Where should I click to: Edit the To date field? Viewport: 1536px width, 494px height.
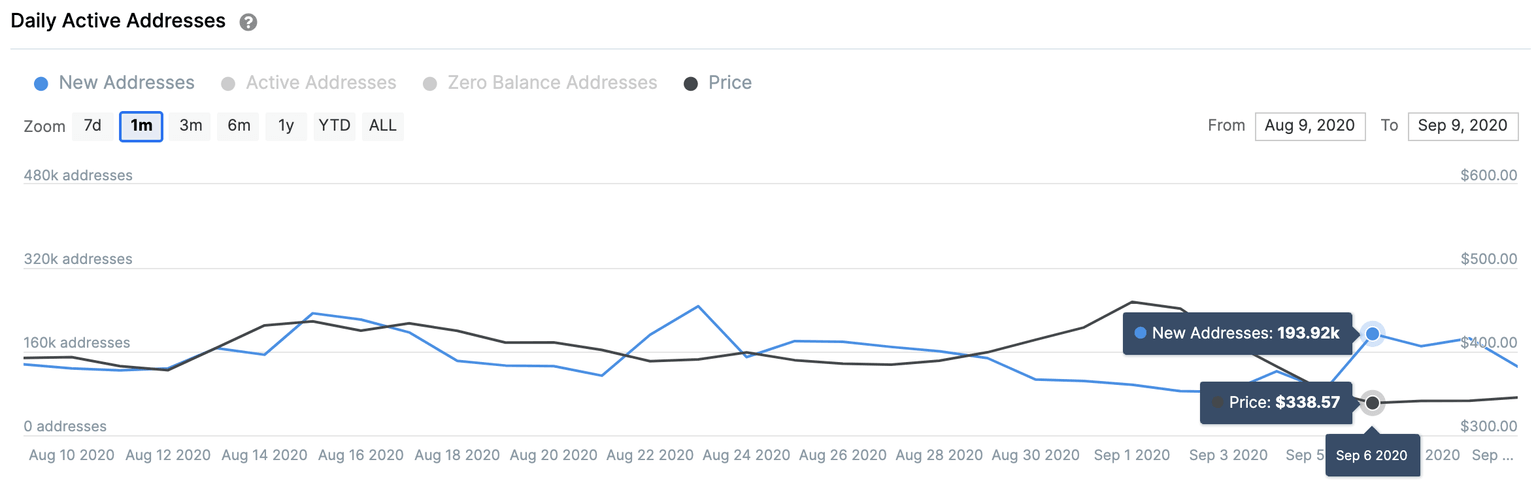coord(1462,126)
